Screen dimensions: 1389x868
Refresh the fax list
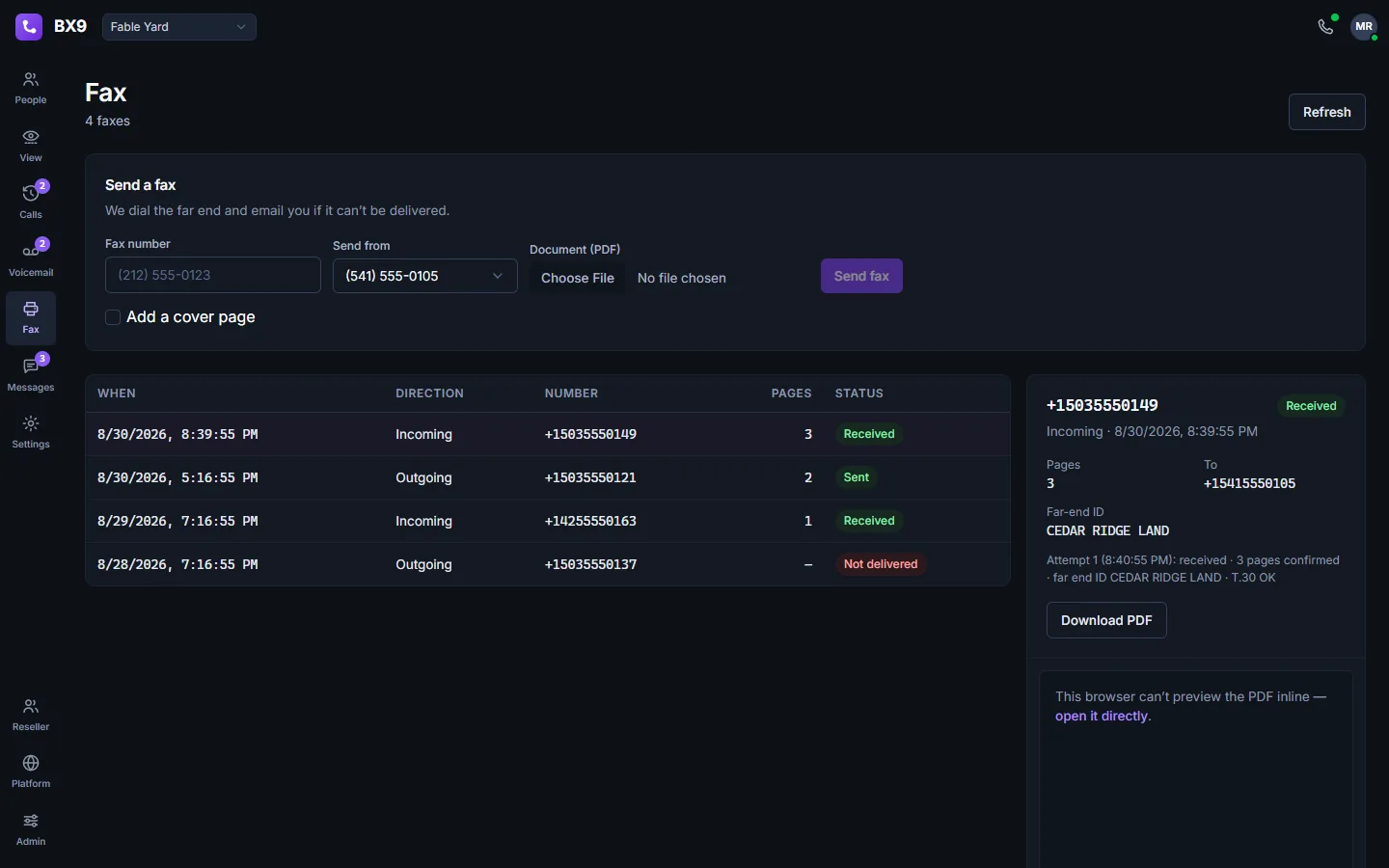click(x=1327, y=112)
